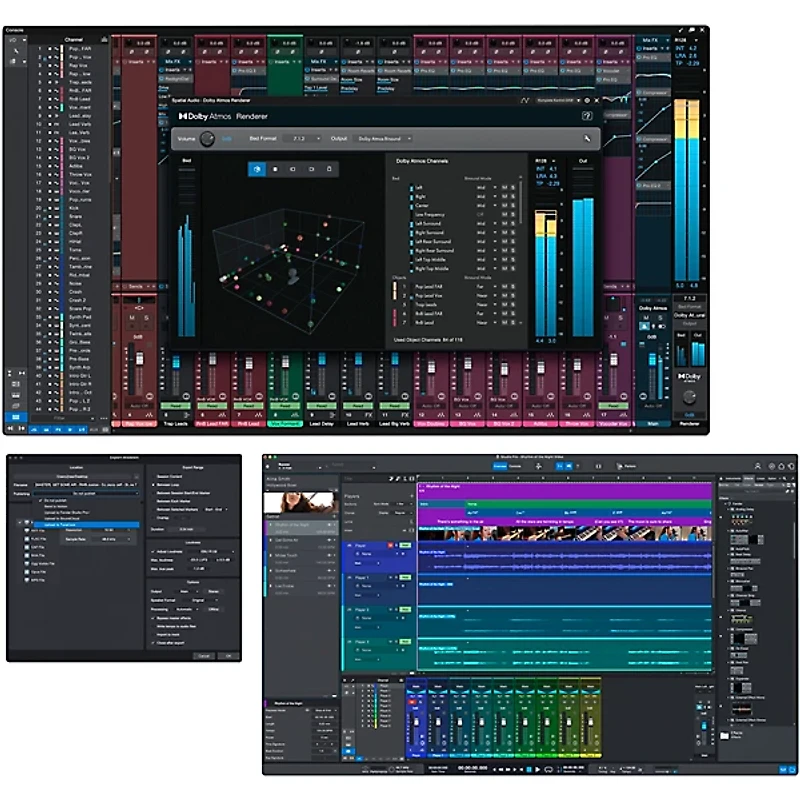Mute the Lead Delay channel in the mixer
This screenshot has width=800, height=800.
coord(310,417)
